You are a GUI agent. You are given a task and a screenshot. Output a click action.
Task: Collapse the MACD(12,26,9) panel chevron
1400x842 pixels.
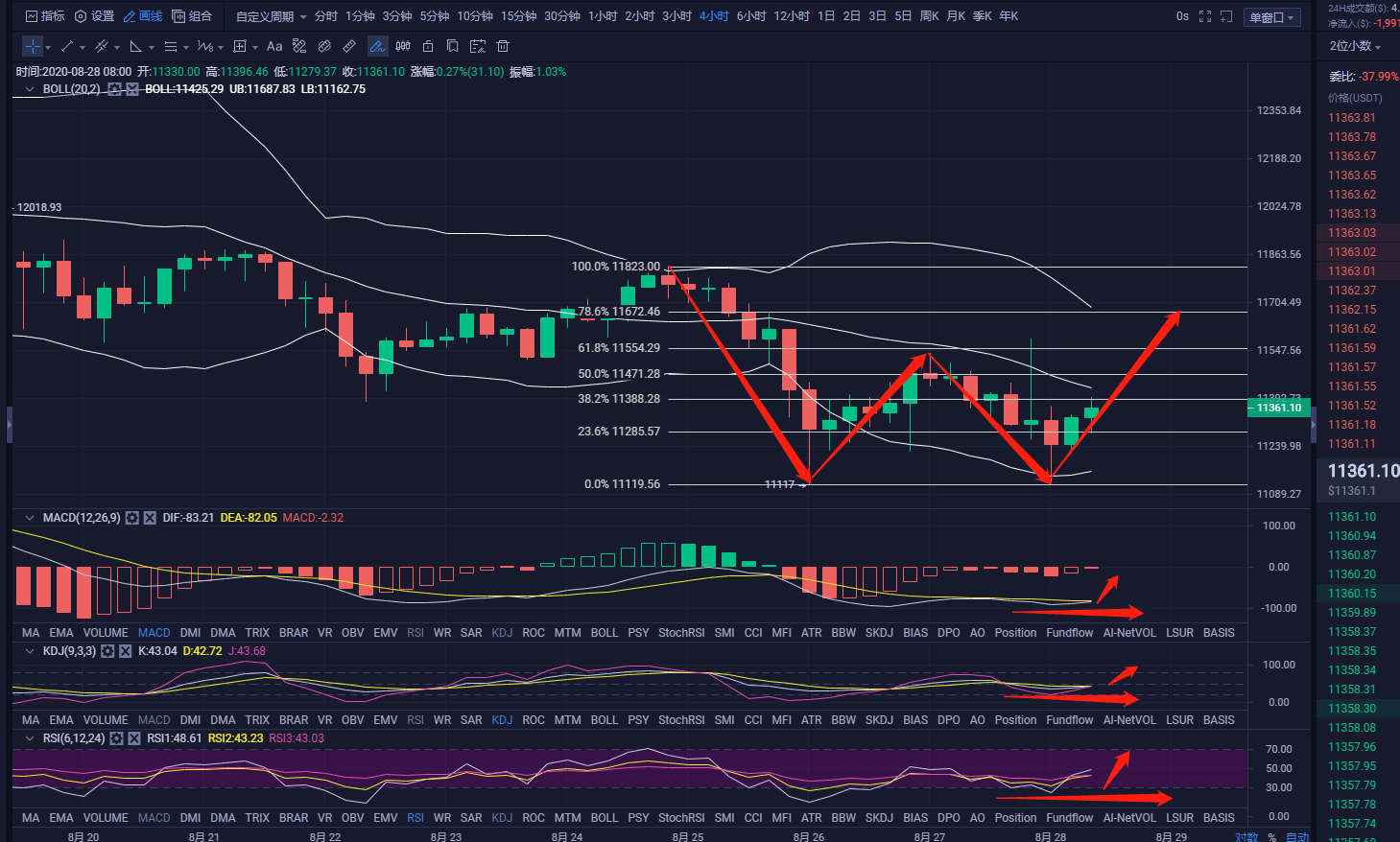tap(30, 518)
